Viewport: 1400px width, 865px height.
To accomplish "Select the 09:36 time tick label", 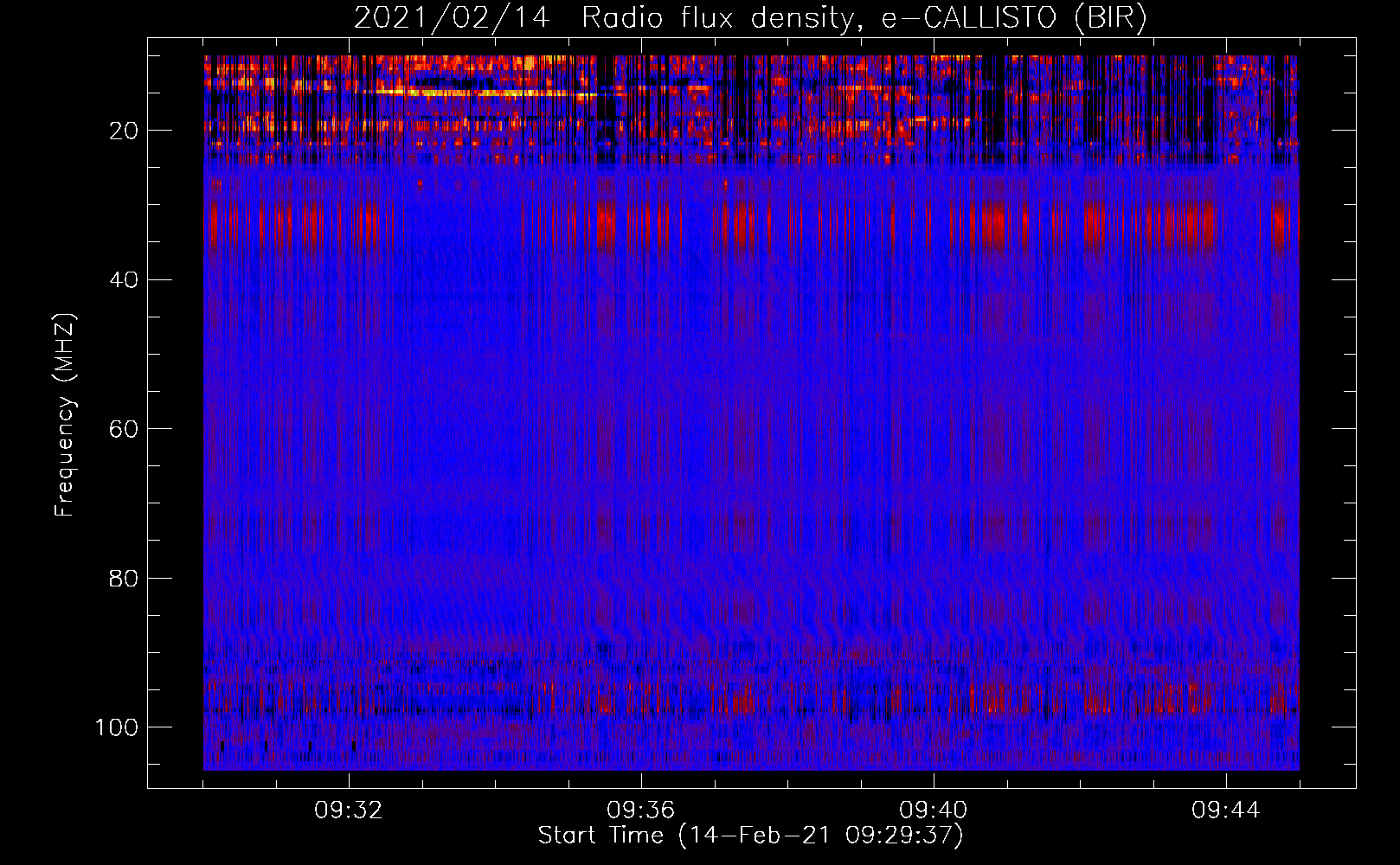I will pos(641,811).
